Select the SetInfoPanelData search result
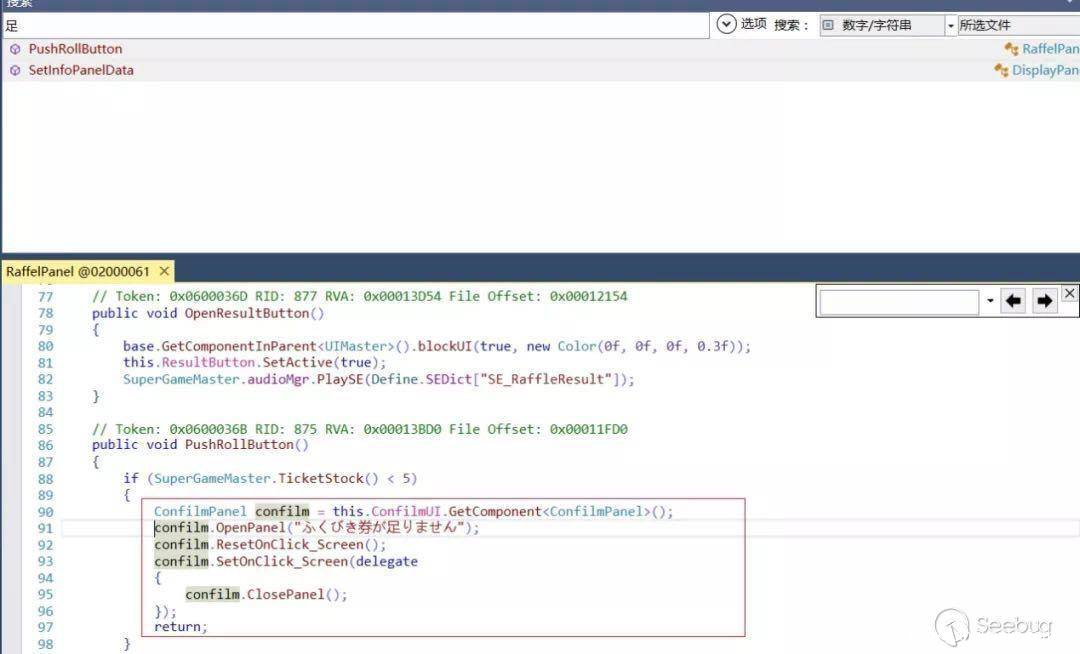The image size is (1080, 654). (81, 71)
